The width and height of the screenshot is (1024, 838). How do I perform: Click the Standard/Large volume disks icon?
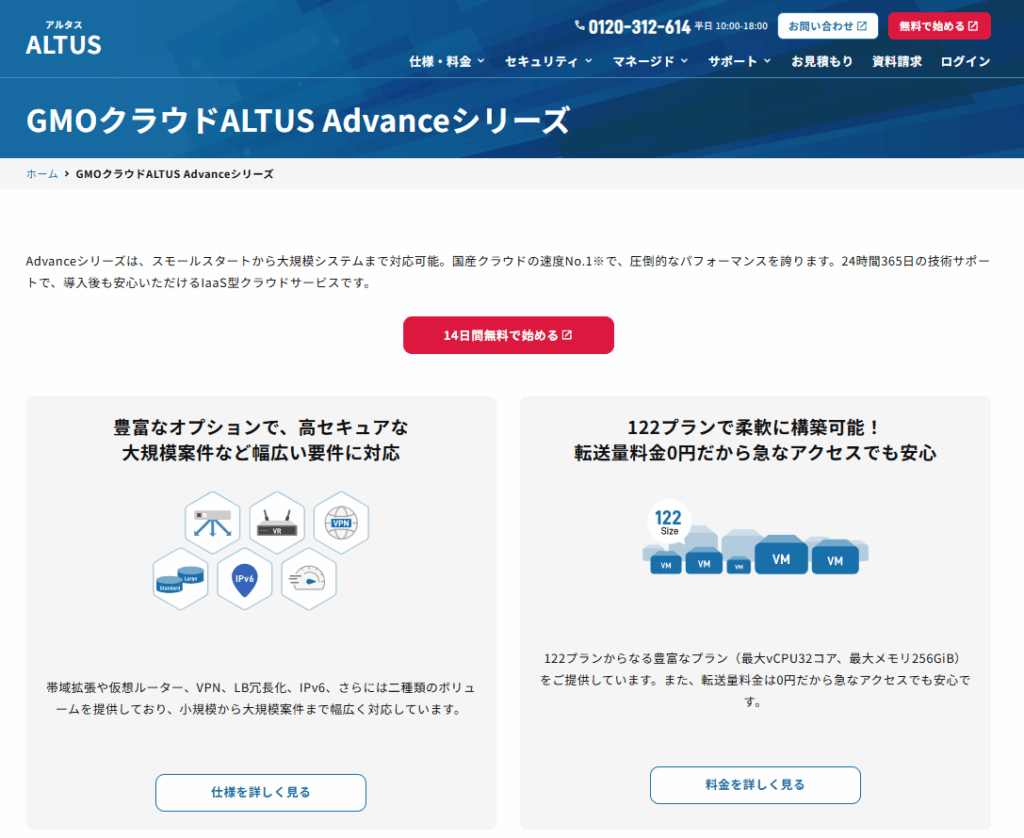(181, 578)
